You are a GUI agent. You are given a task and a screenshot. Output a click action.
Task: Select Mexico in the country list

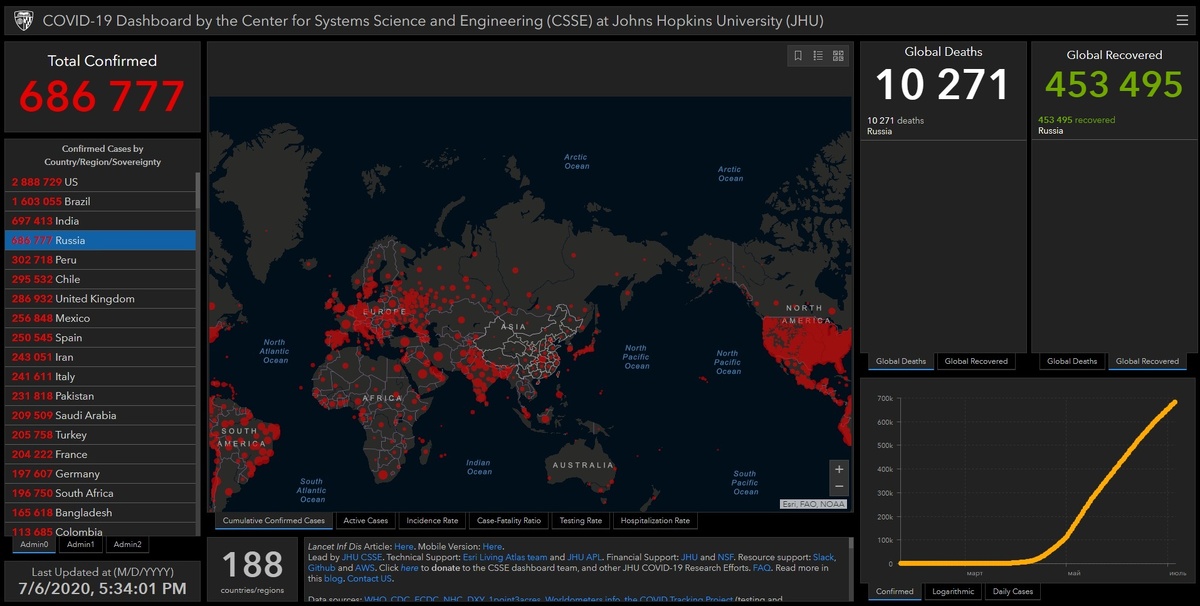pyautogui.click(x=100, y=318)
